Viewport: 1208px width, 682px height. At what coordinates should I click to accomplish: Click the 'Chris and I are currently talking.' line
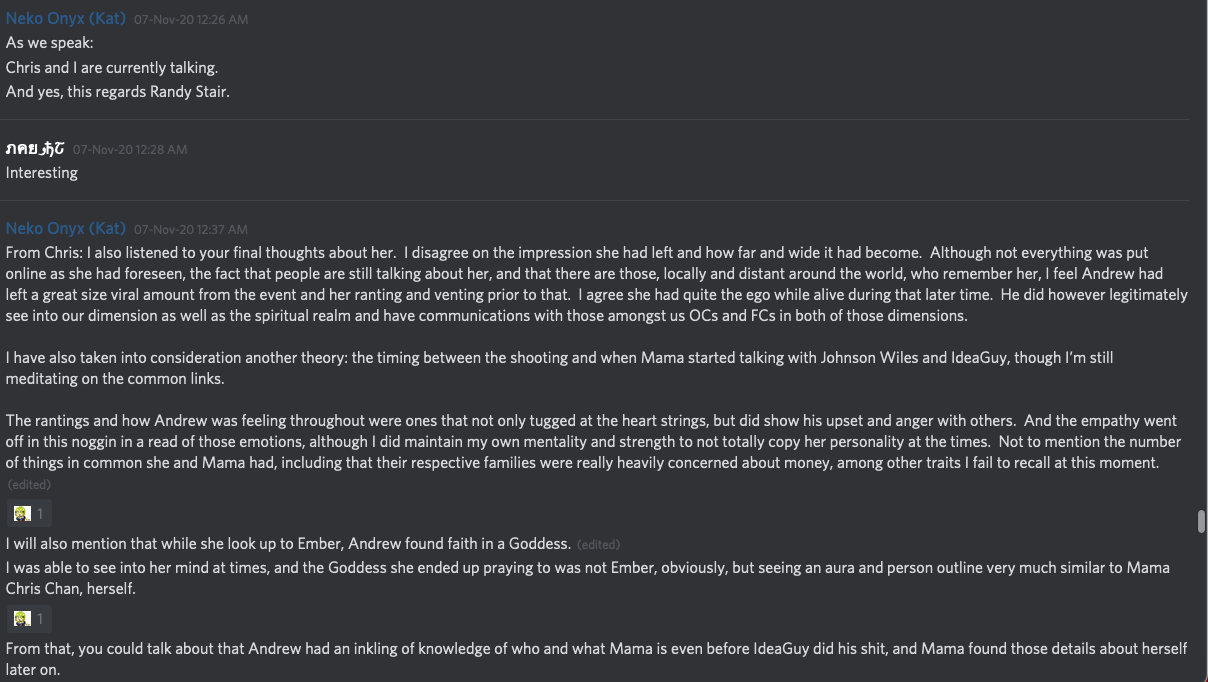pyautogui.click(x=112, y=68)
